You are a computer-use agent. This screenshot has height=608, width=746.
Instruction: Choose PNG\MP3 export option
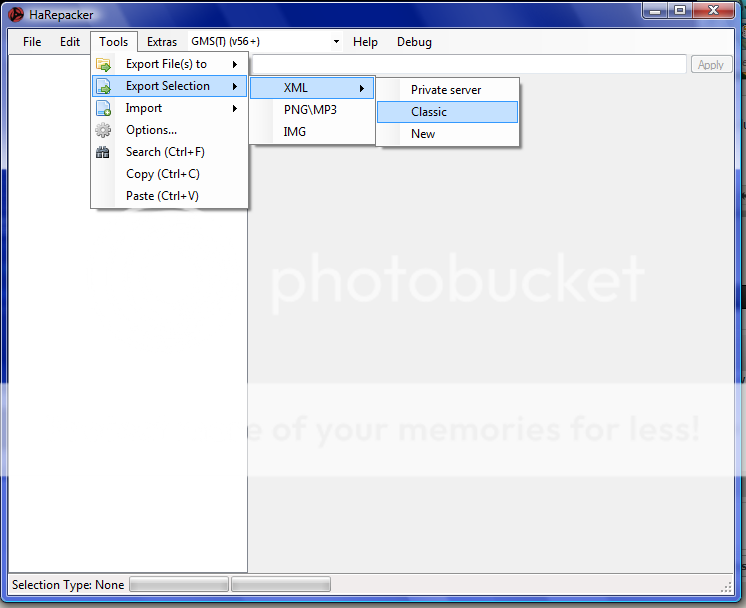[310, 110]
